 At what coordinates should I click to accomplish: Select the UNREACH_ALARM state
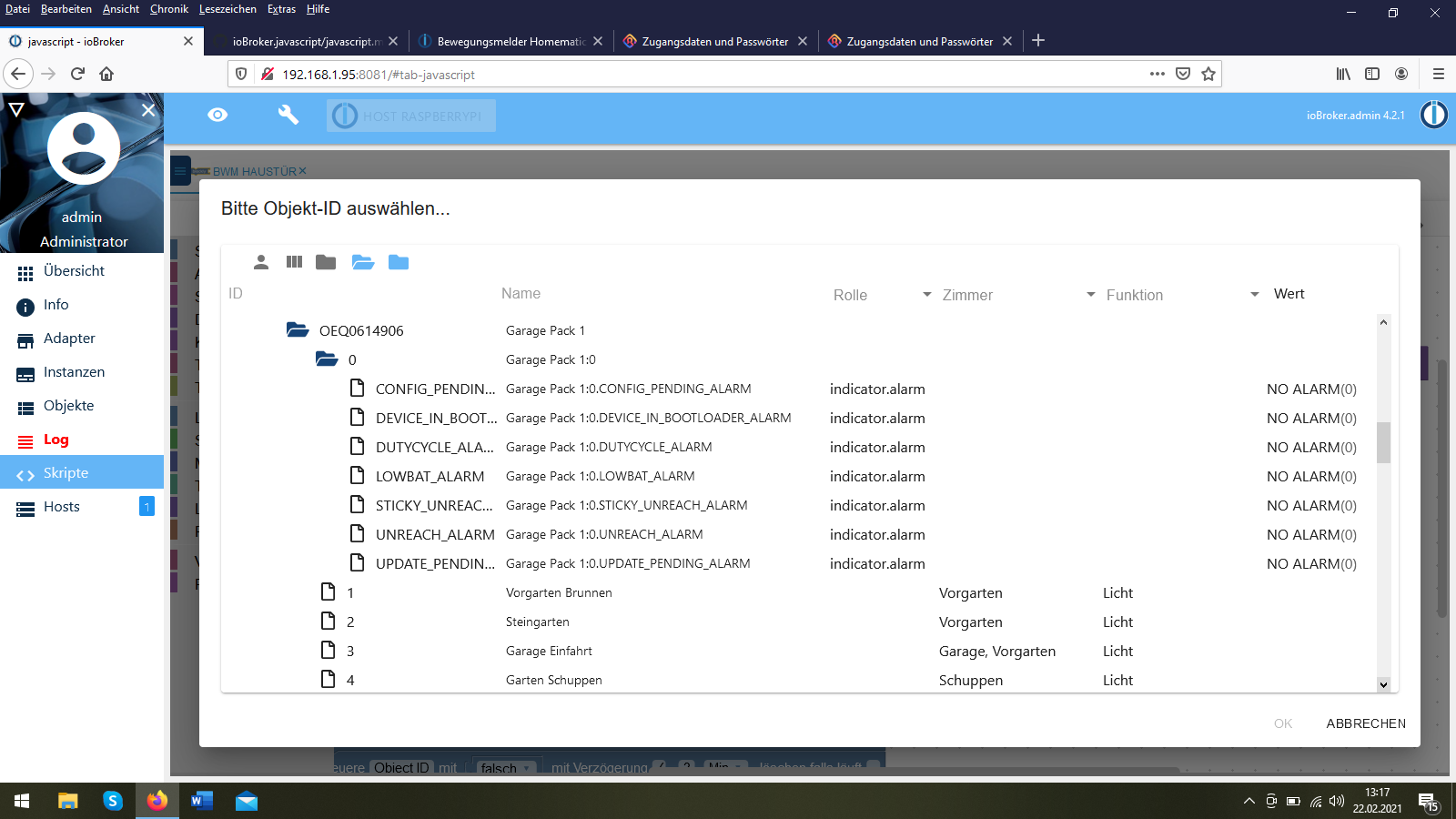(801, 534)
